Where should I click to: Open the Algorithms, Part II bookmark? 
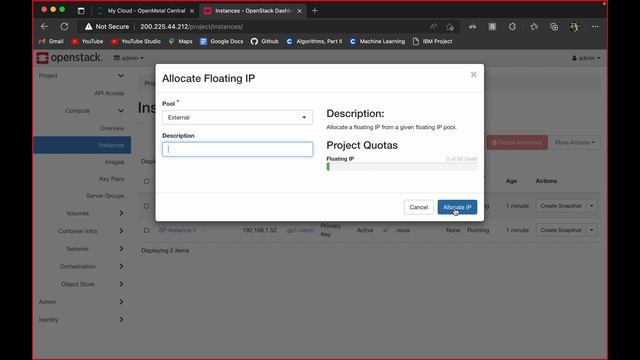tap(314, 41)
